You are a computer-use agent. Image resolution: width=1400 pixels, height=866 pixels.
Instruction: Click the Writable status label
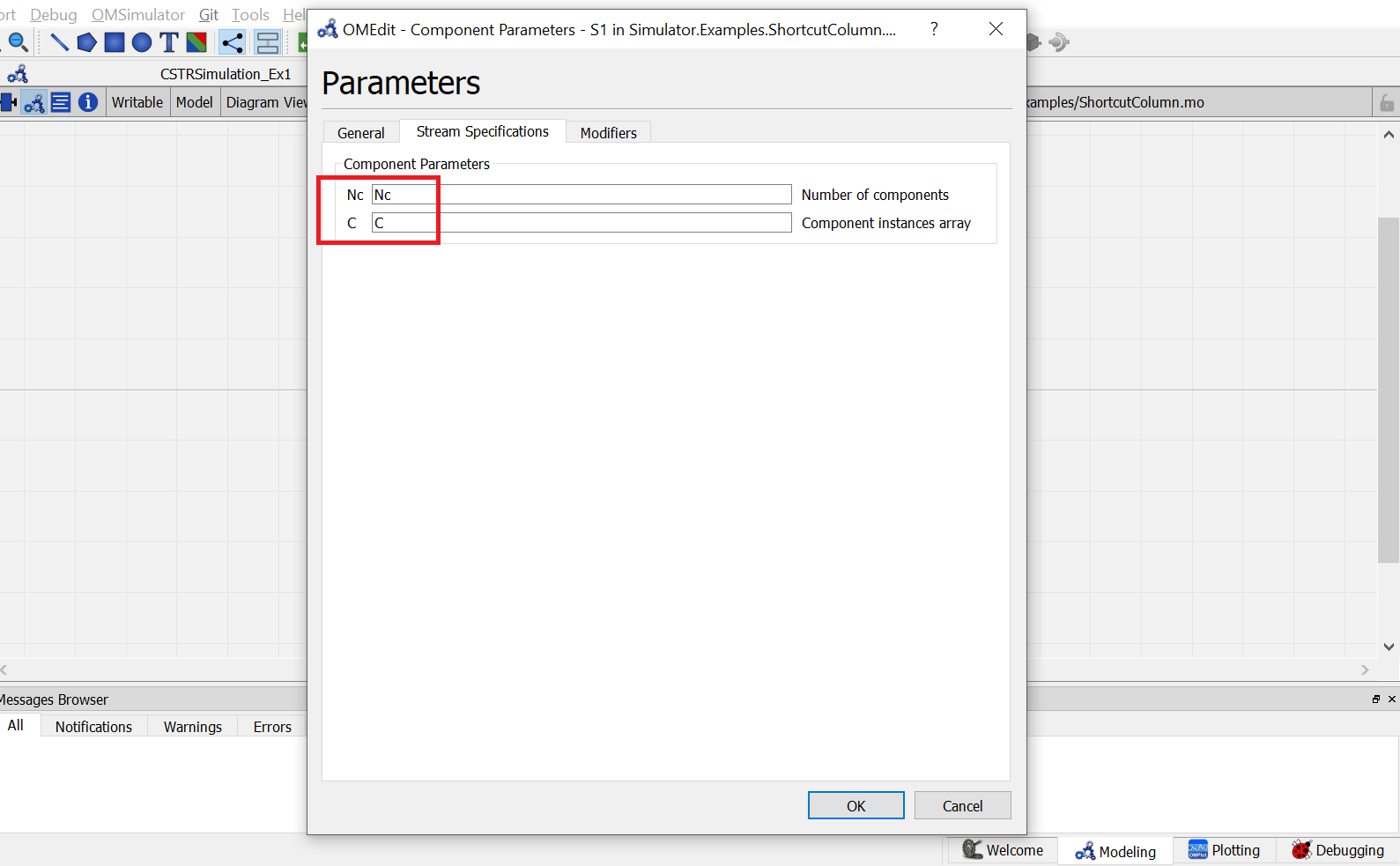[137, 102]
